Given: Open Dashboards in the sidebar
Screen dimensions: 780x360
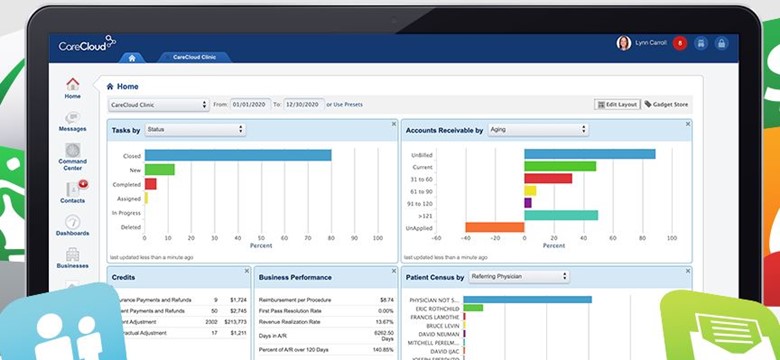Looking at the screenshot, I should tap(73, 225).
